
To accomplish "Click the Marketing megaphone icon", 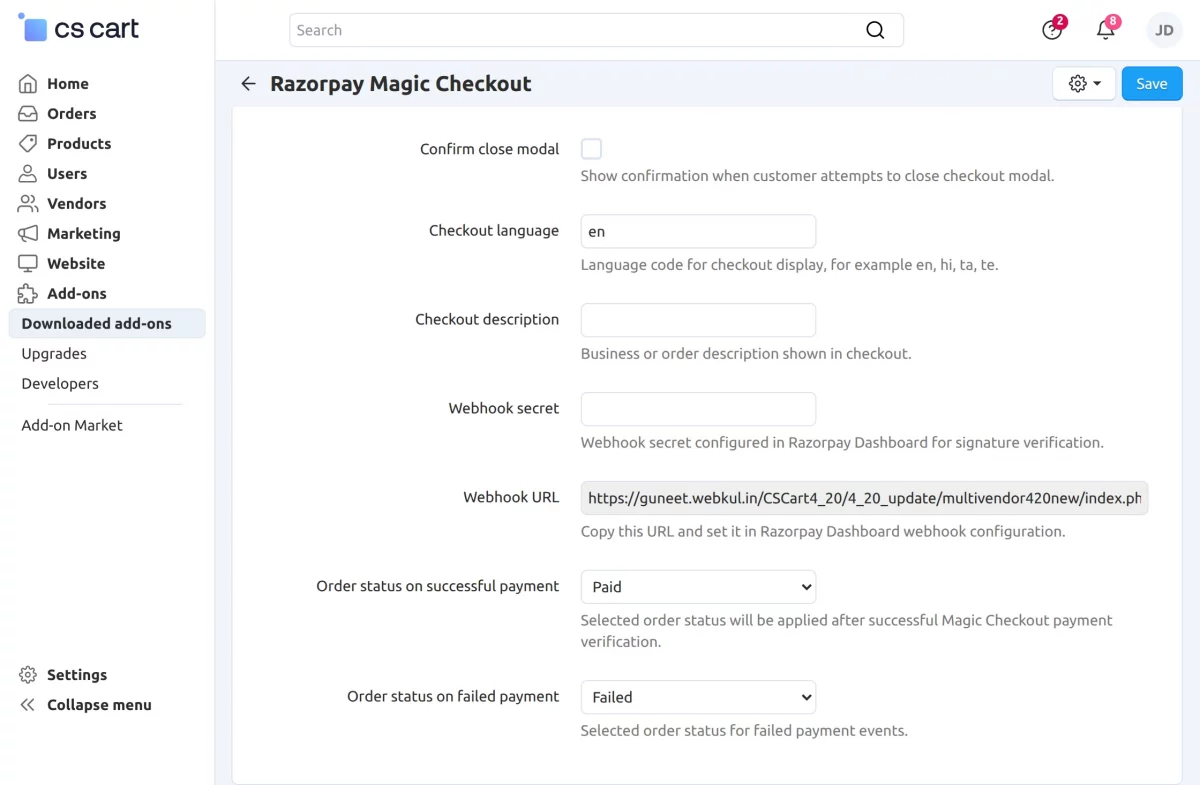I will 29,234.
